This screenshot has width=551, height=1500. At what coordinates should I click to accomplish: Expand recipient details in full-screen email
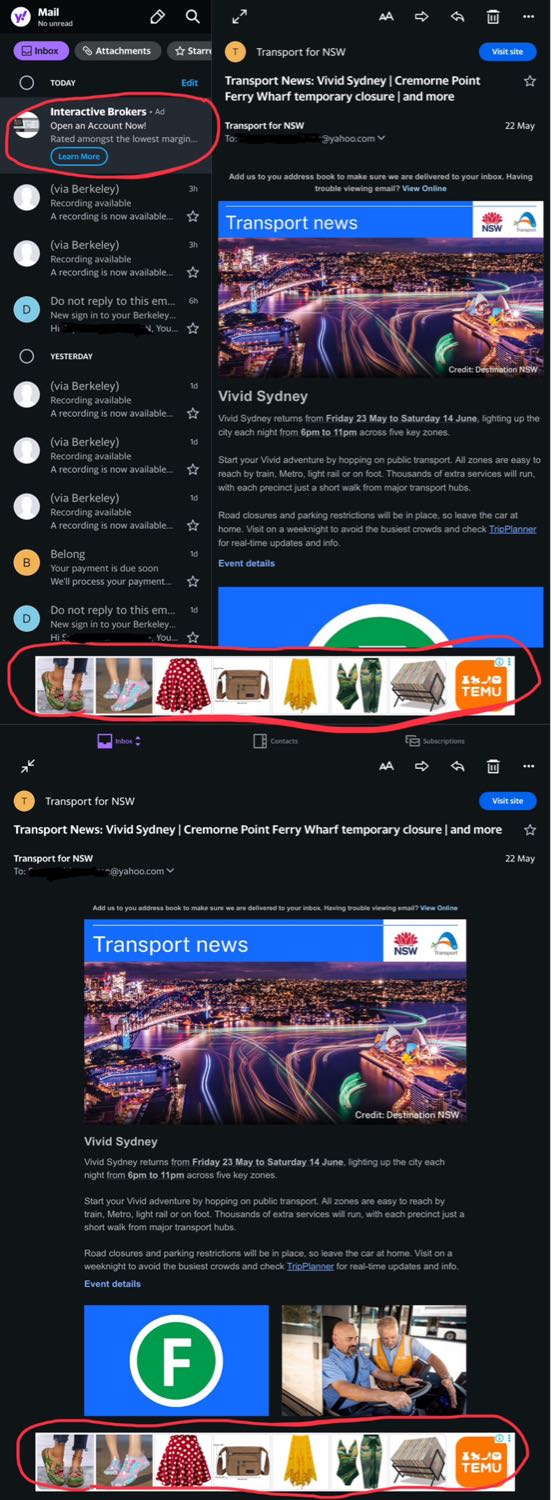tap(170, 871)
